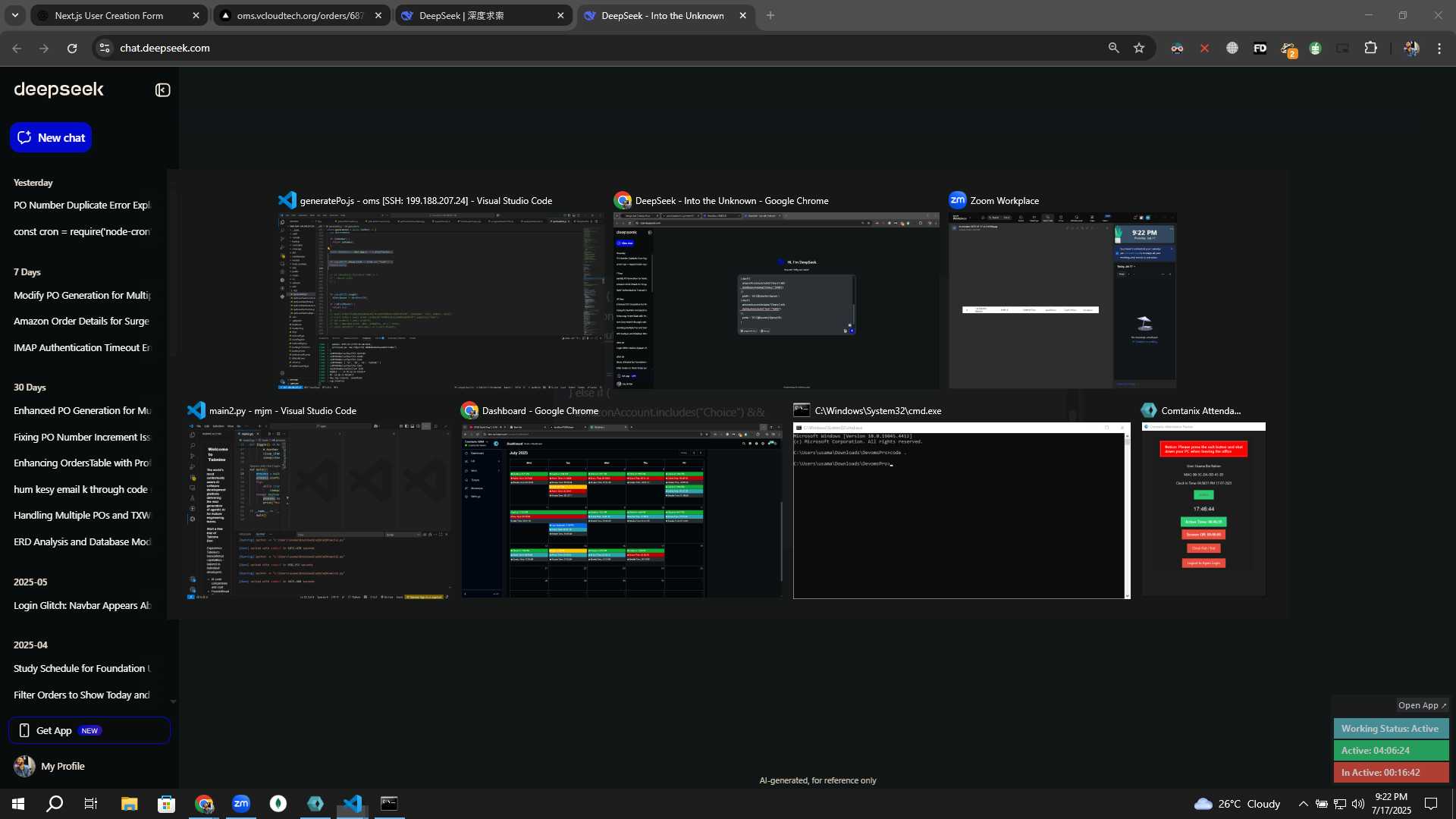Screen dimensions: 1456x819
Task: Open Windows taskbar search
Action: 55,804
